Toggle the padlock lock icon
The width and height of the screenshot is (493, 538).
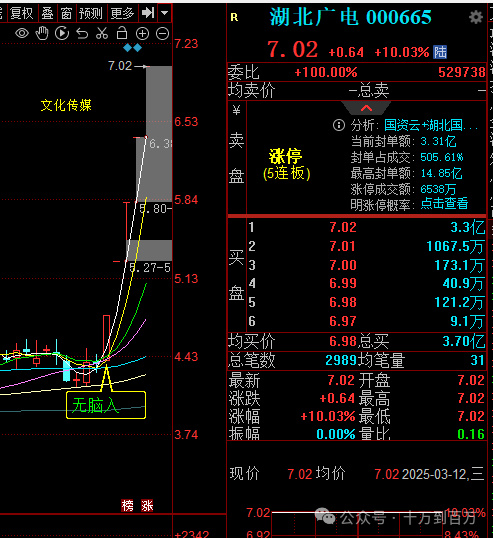click(x=122, y=33)
